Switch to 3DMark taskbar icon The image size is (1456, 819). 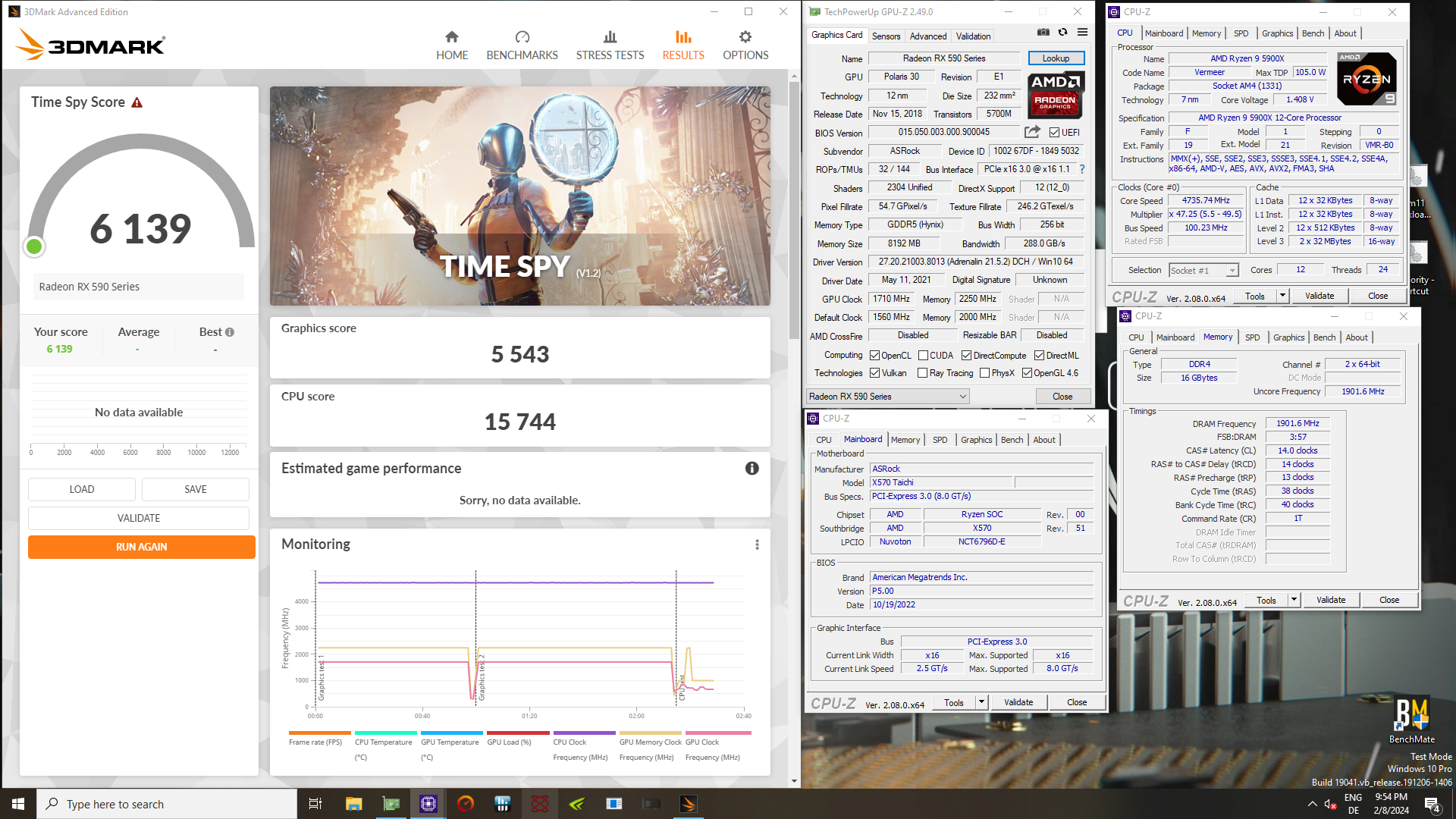click(x=689, y=804)
